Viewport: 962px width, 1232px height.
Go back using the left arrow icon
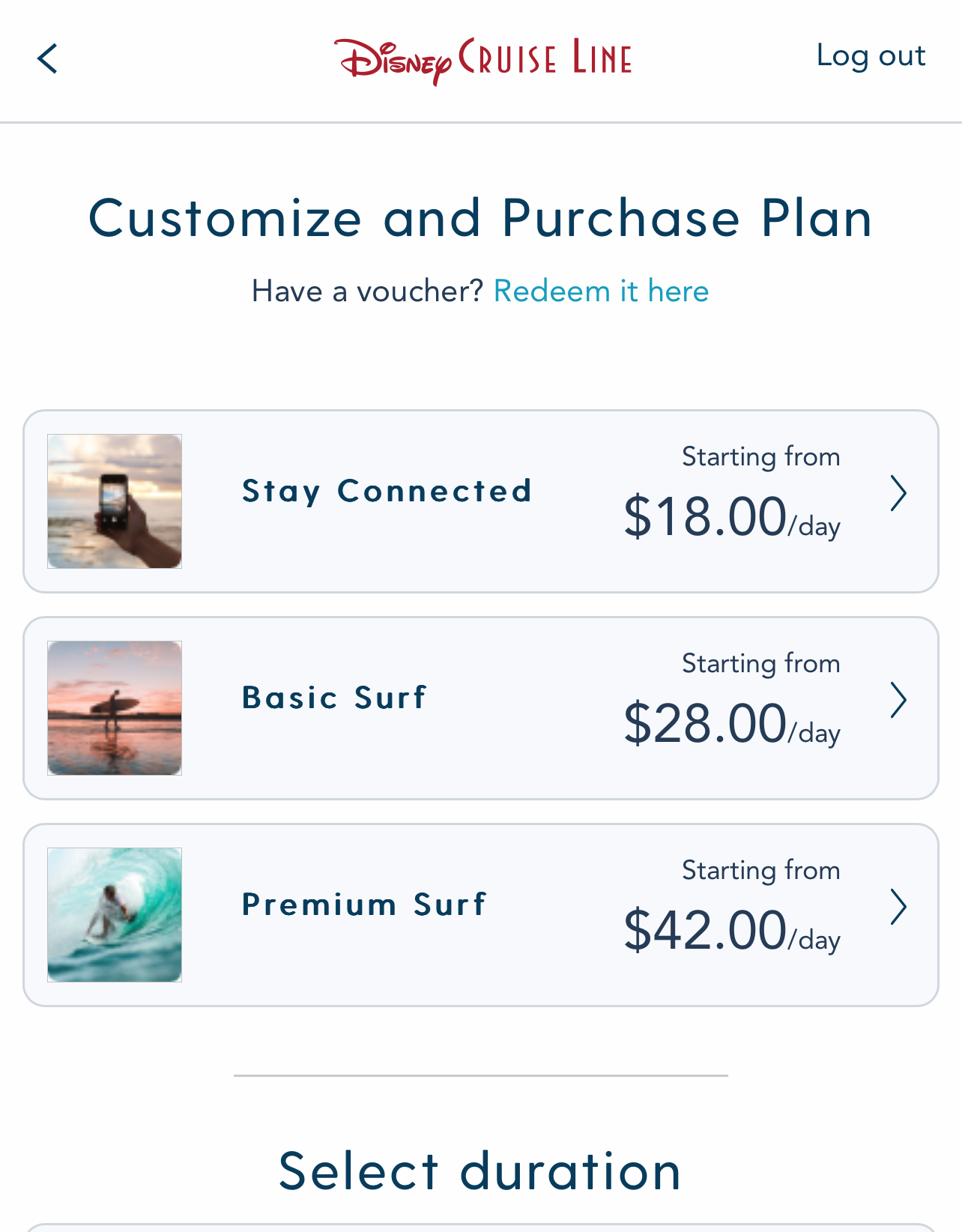(x=48, y=58)
